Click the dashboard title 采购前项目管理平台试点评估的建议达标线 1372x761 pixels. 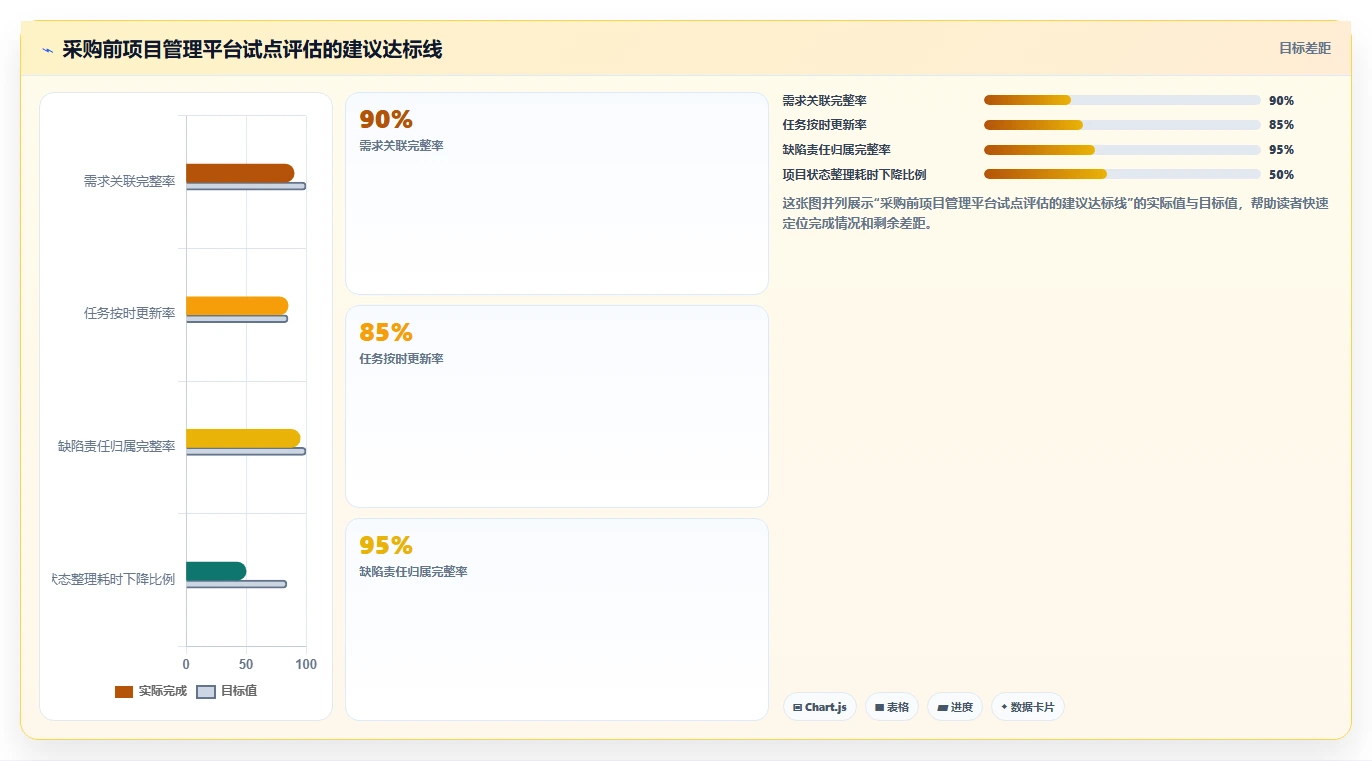tap(252, 49)
